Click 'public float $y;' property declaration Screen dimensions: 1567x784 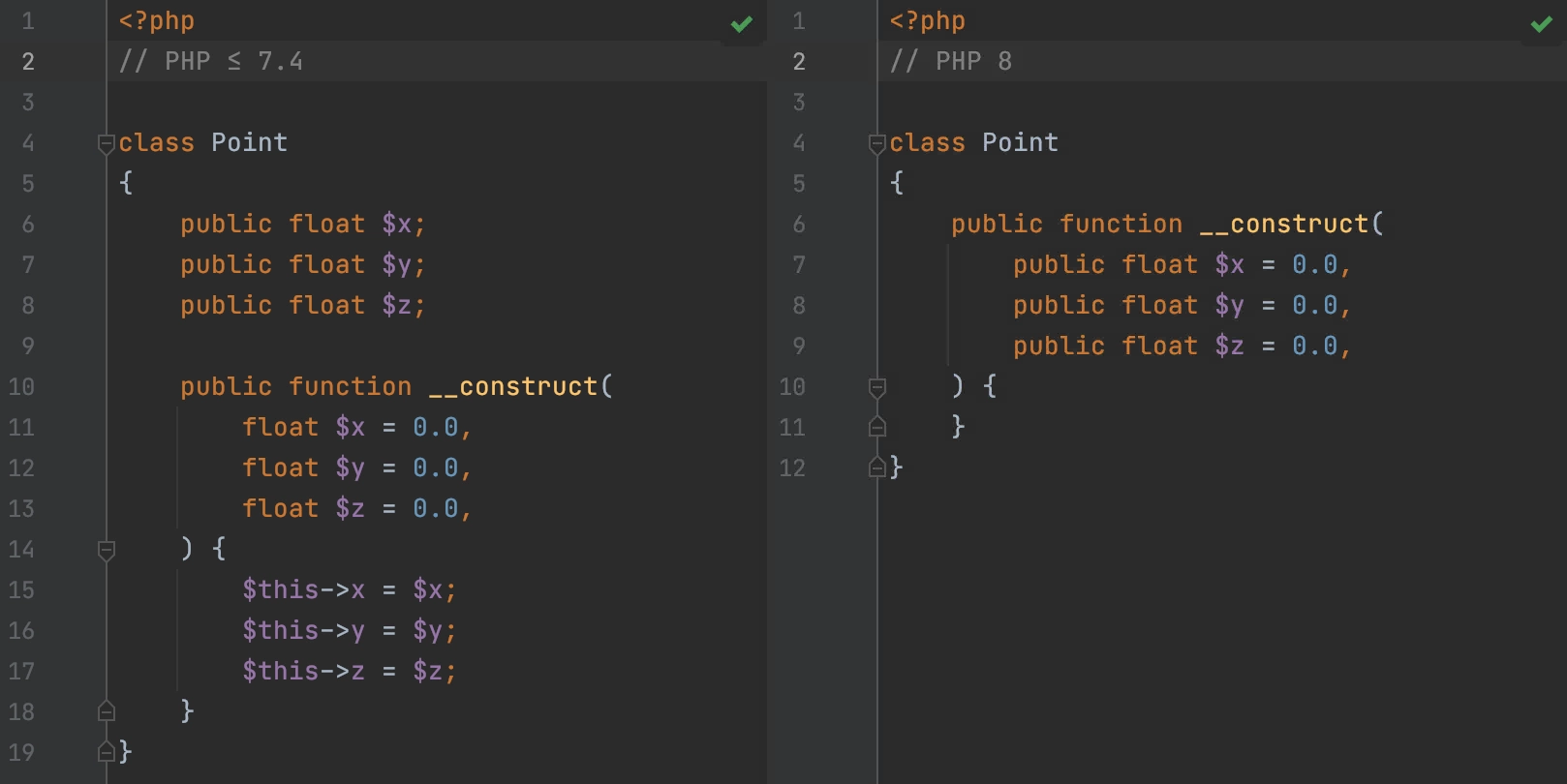click(x=303, y=265)
